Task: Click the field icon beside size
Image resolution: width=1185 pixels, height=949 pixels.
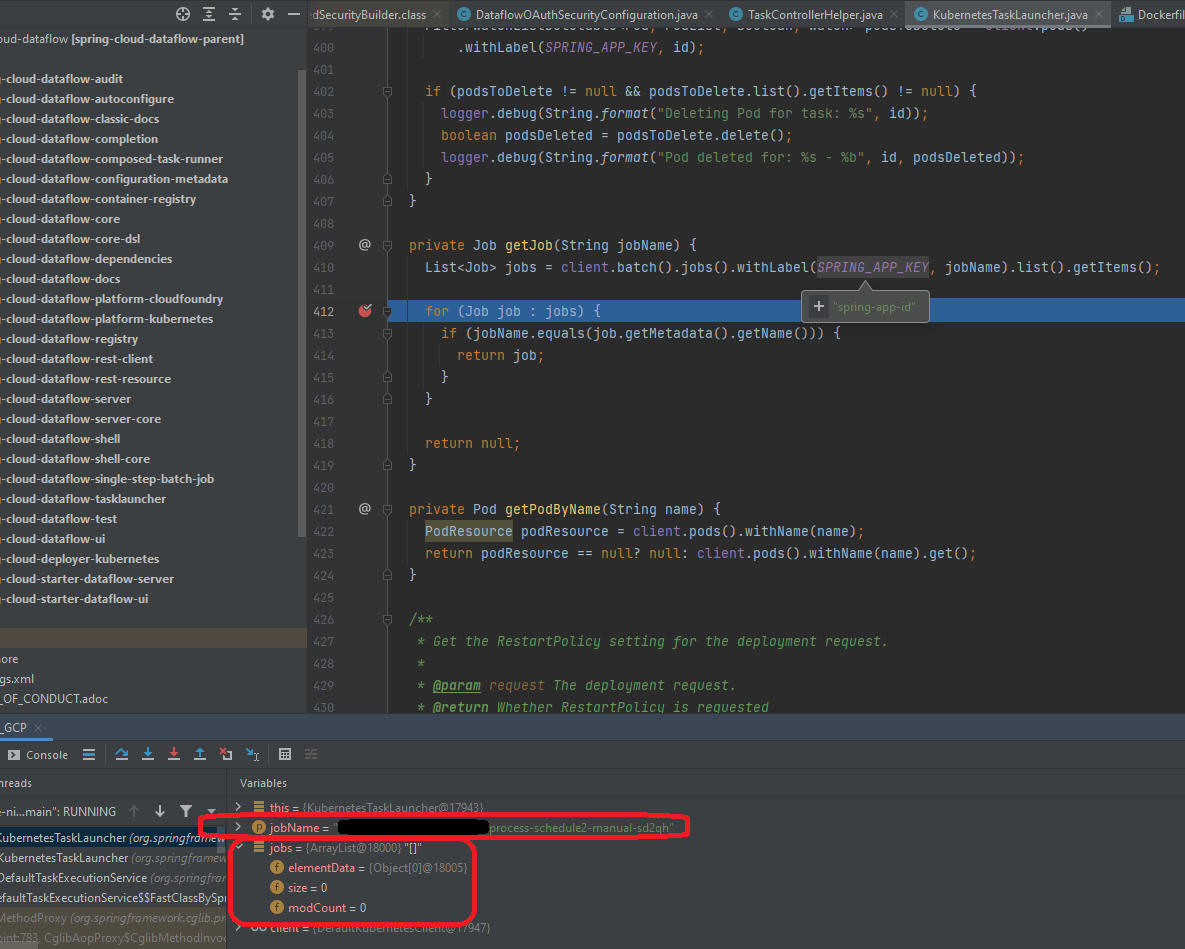Action: (277, 887)
